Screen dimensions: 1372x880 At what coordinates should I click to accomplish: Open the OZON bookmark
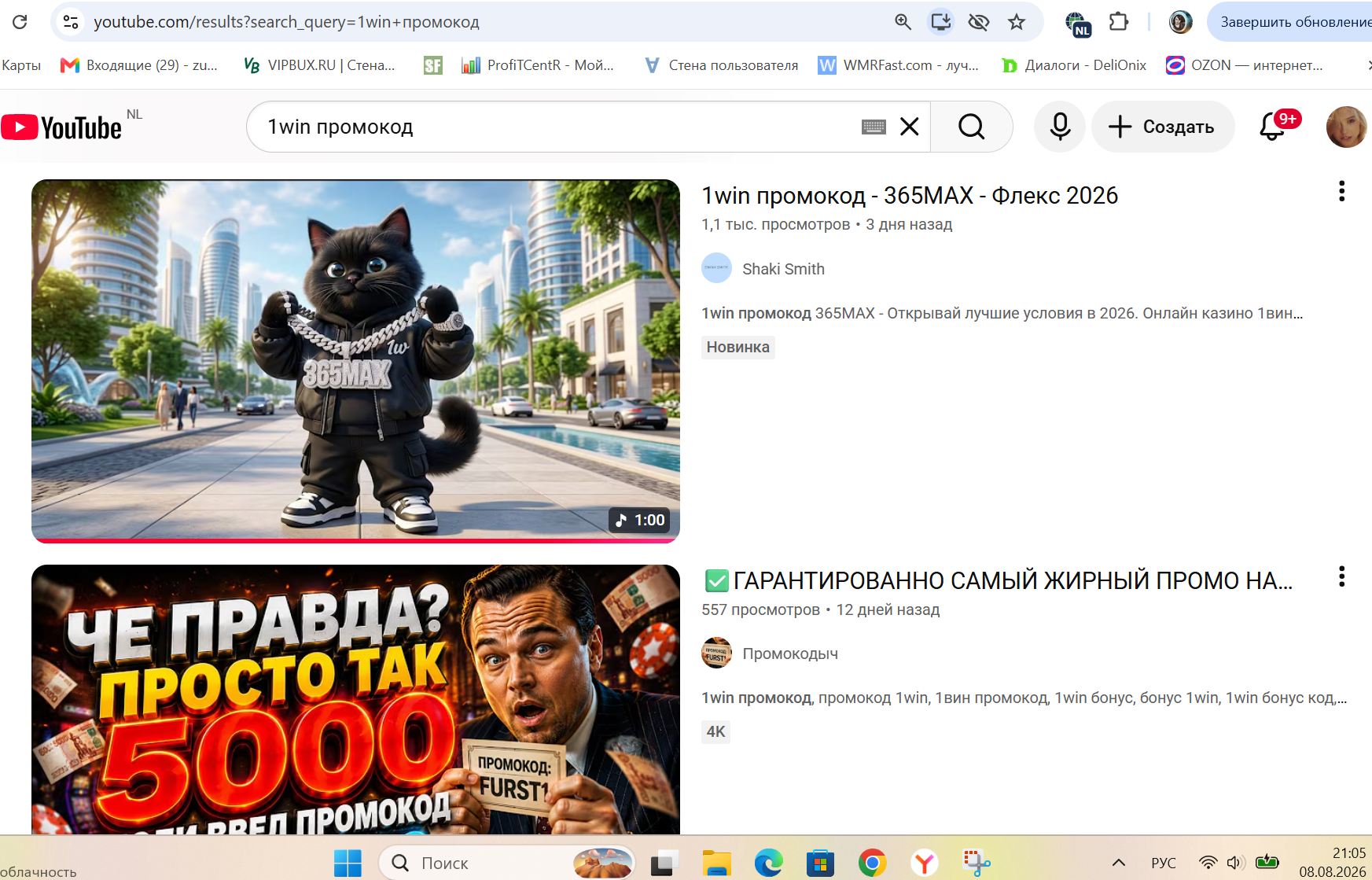1245,65
